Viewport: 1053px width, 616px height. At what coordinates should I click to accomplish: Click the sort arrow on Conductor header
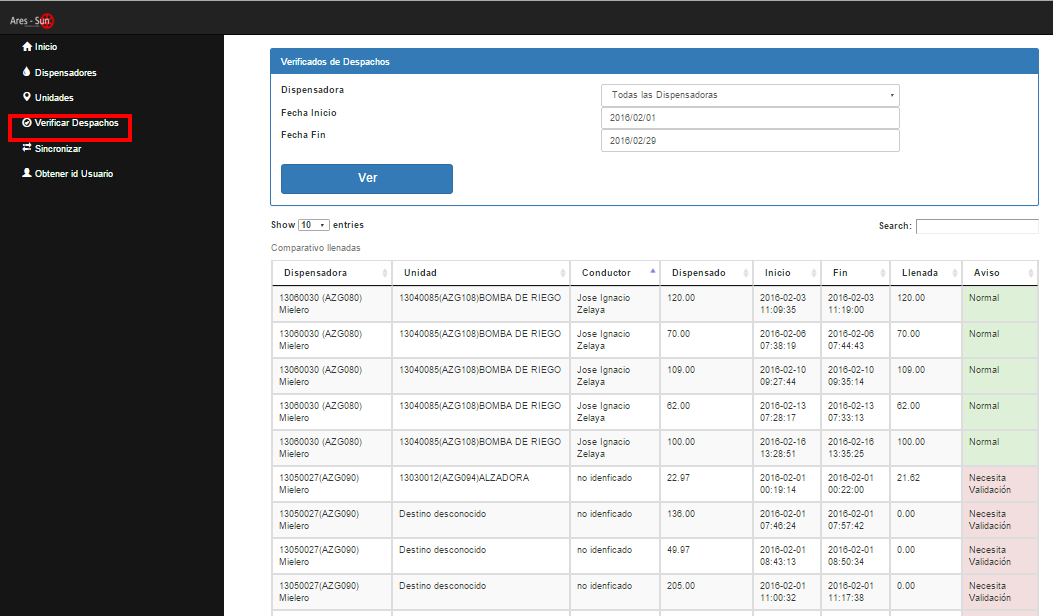652,272
